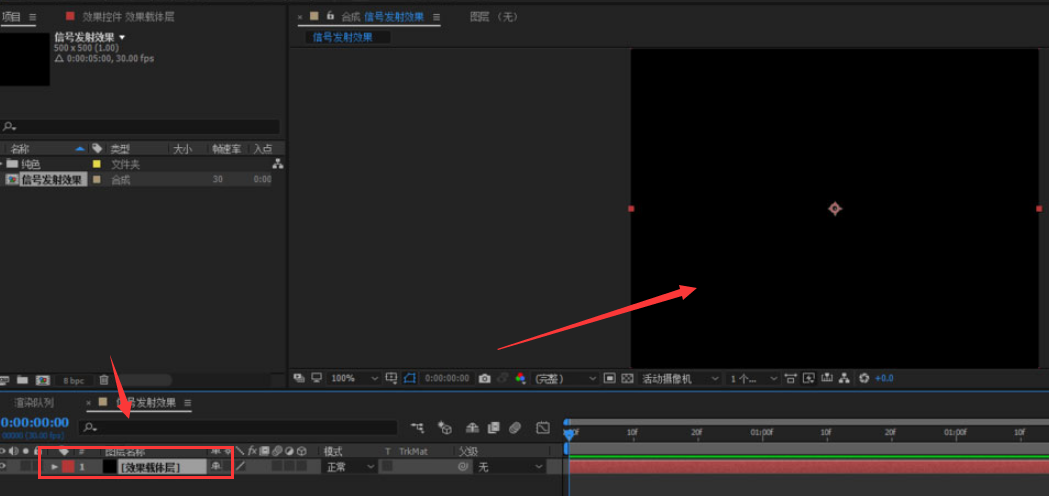Click the show channel RGB color icon
The image size is (1049, 496).
click(x=520, y=379)
